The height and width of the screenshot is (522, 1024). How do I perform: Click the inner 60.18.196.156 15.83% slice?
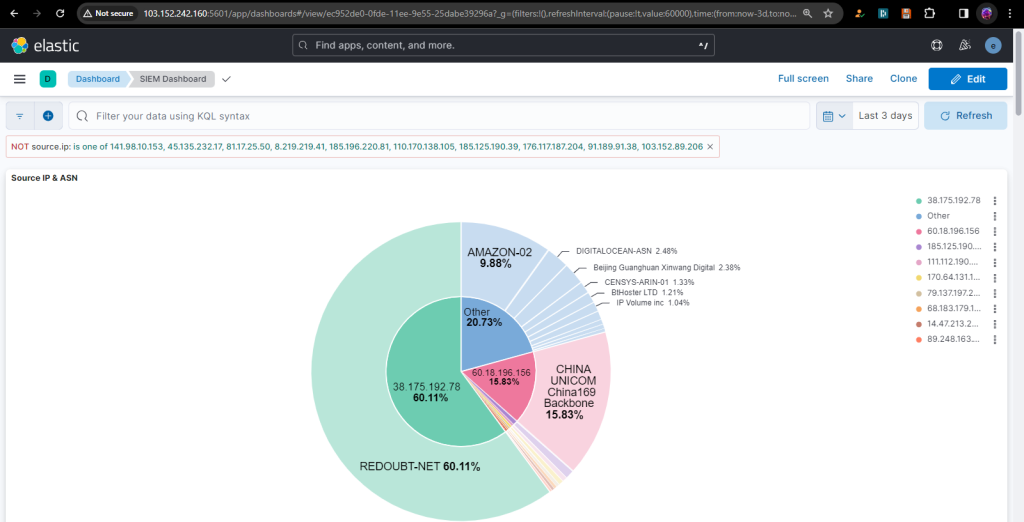pyautogui.click(x=504, y=377)
